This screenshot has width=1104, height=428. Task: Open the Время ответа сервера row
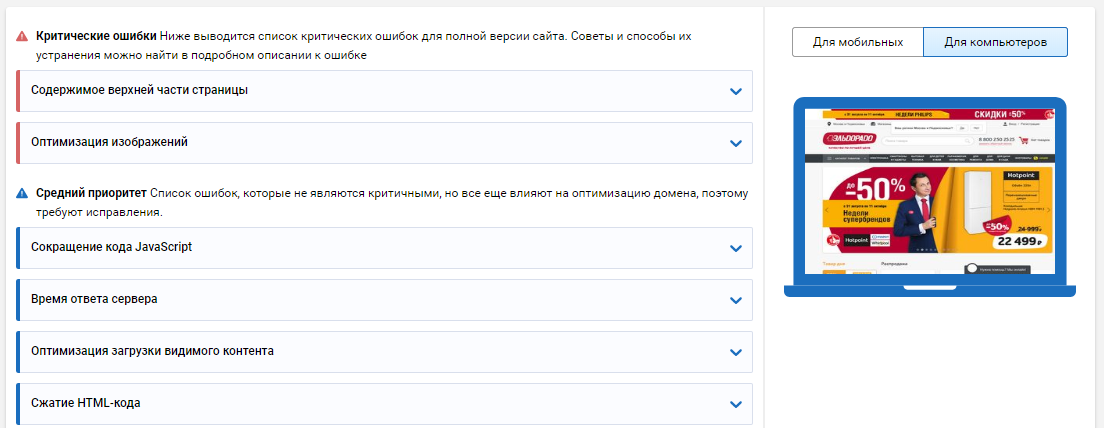pyautogui.click(x=384, y=300)
